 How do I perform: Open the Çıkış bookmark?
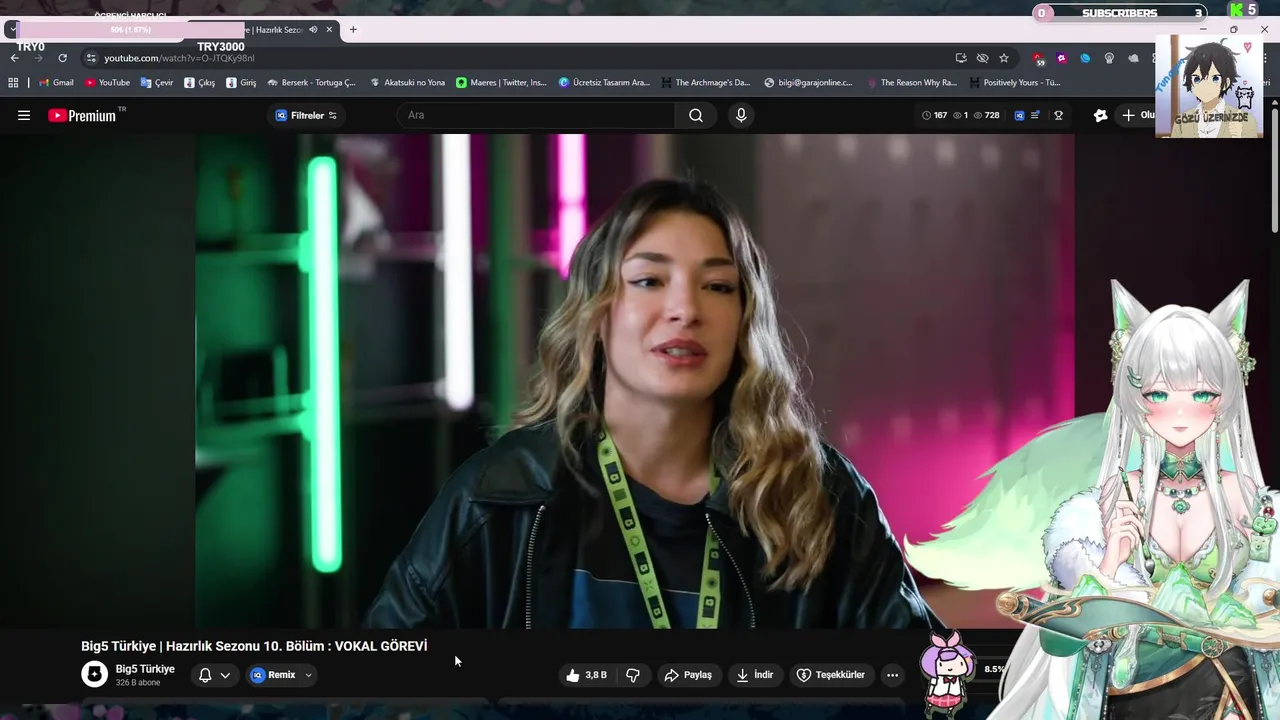tap(199, 83)
